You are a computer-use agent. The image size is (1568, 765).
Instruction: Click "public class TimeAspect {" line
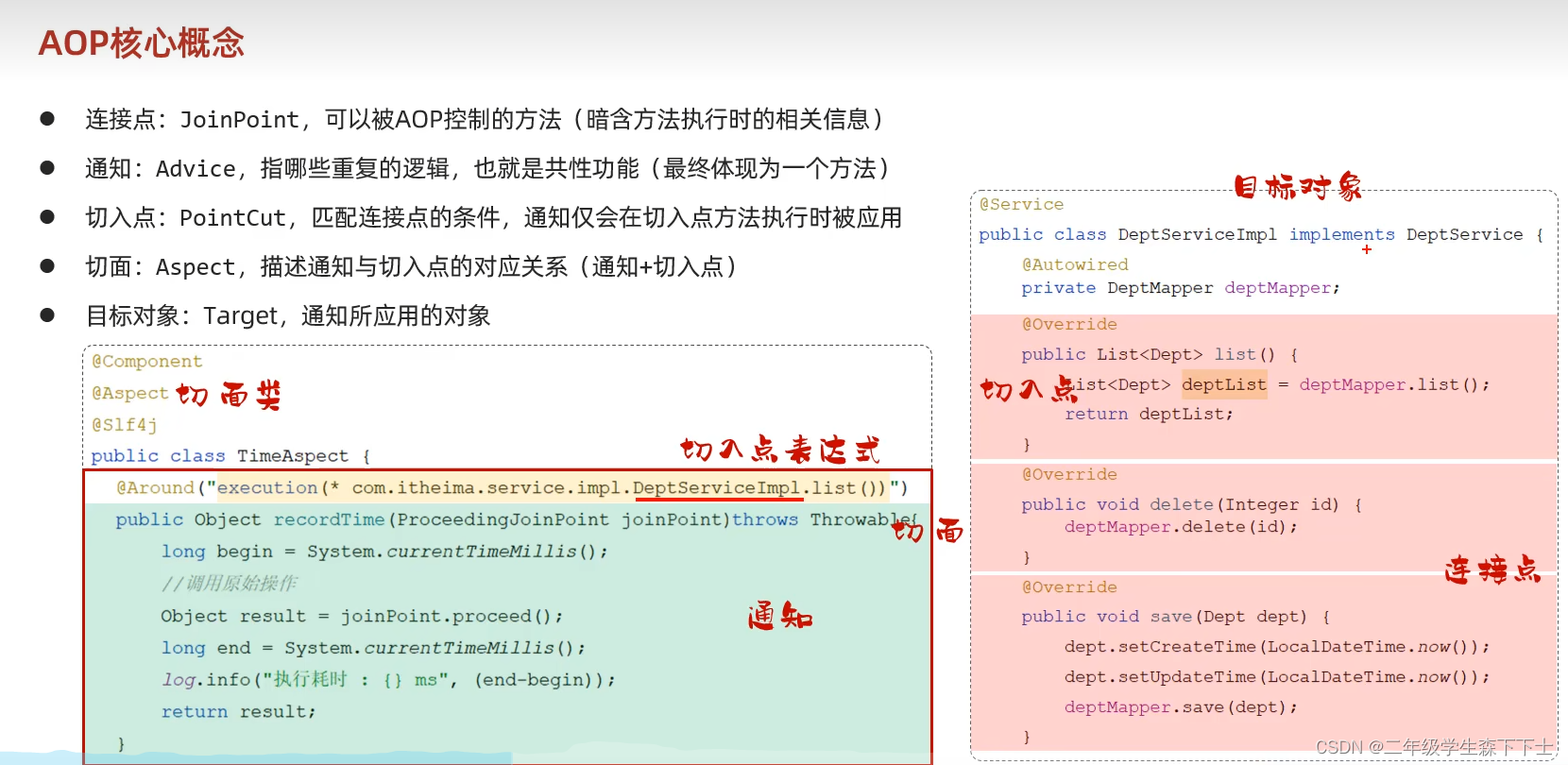pyautogui.click(x=231, y=456)
